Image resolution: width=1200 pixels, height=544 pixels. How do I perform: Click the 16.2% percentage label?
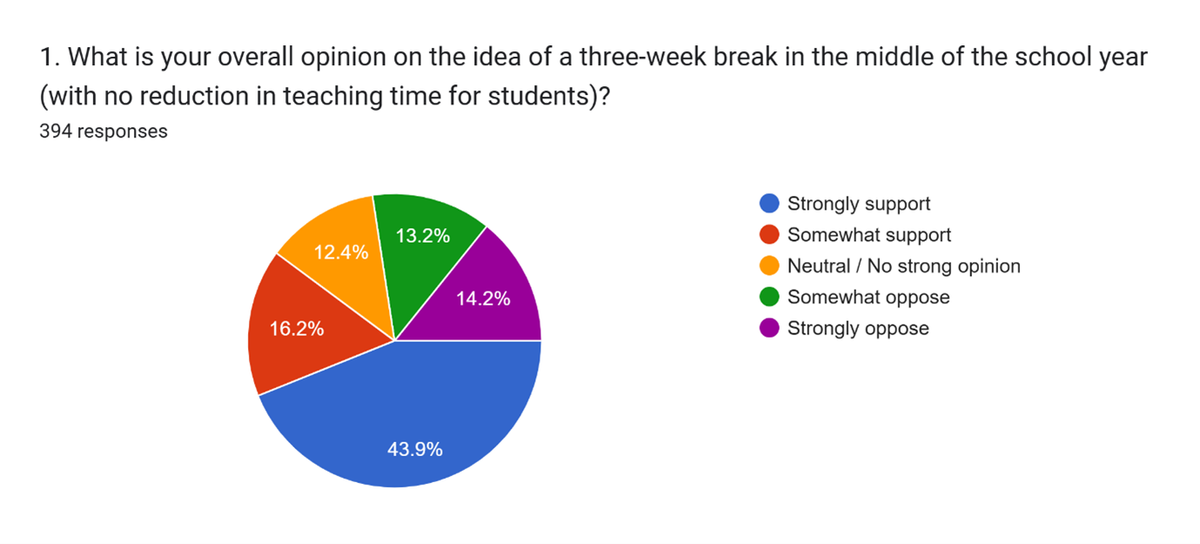point(296,328)
